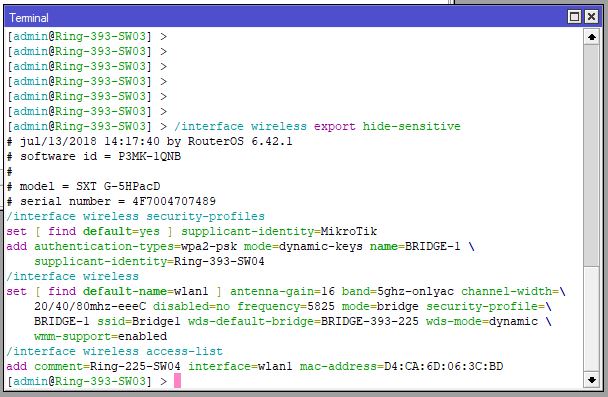Click the wmm-support=enabled line
The height and width of the screenshot is (397, 608).
point(100,336)
